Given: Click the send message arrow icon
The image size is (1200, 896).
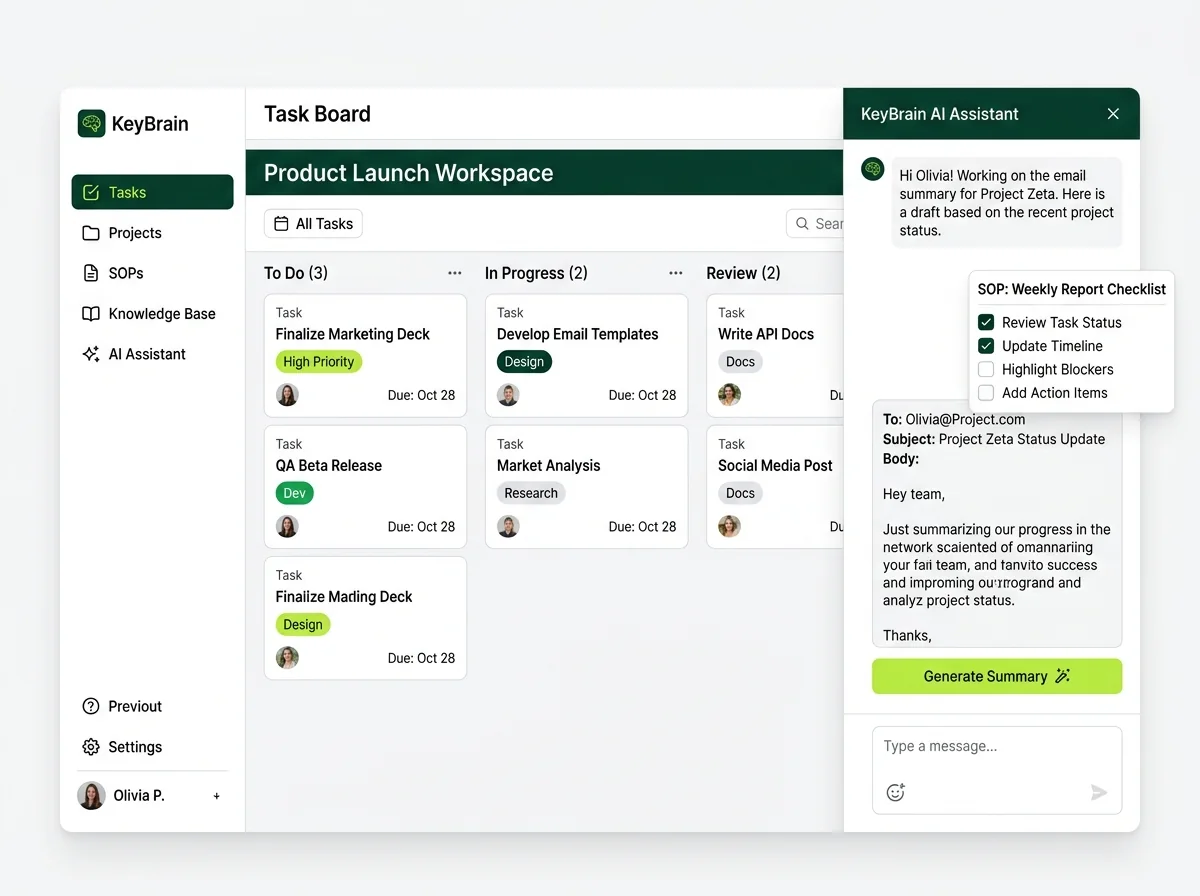Looking at the screenshot, I should click(1099, 792).
